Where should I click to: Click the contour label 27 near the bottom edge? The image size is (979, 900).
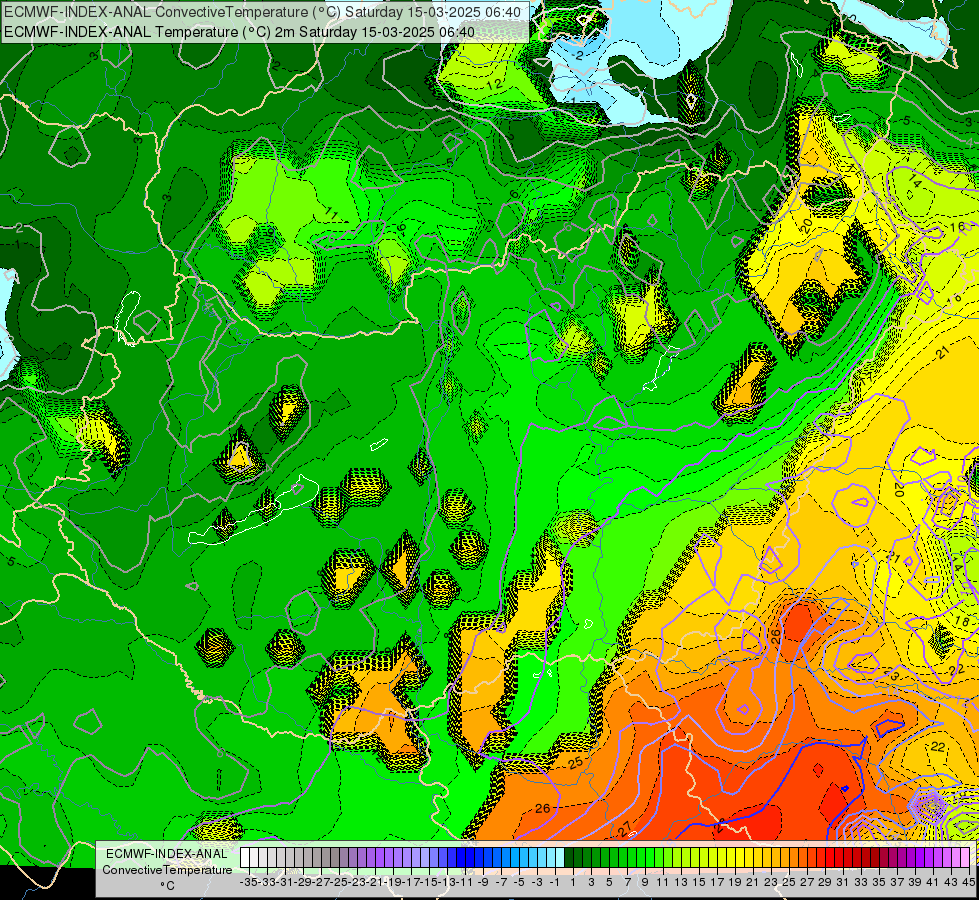point(625,829)
